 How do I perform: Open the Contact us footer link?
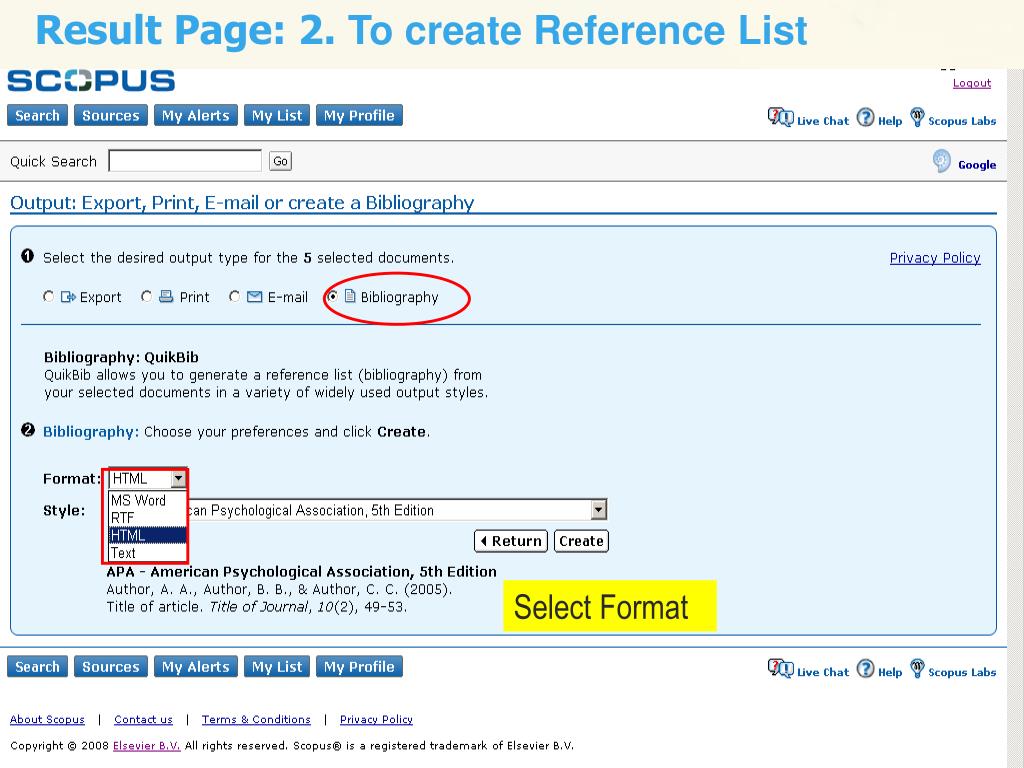[x=143, y=719]
